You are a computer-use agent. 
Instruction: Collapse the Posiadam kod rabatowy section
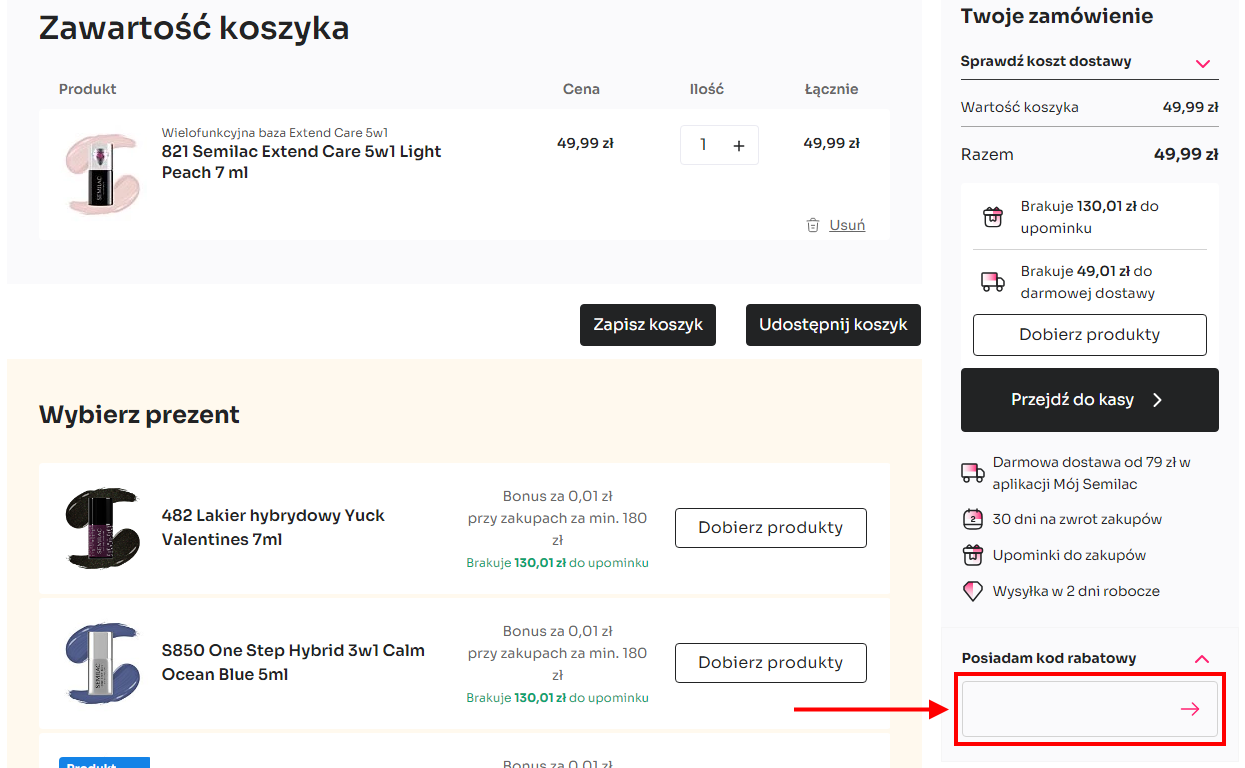1090,658
